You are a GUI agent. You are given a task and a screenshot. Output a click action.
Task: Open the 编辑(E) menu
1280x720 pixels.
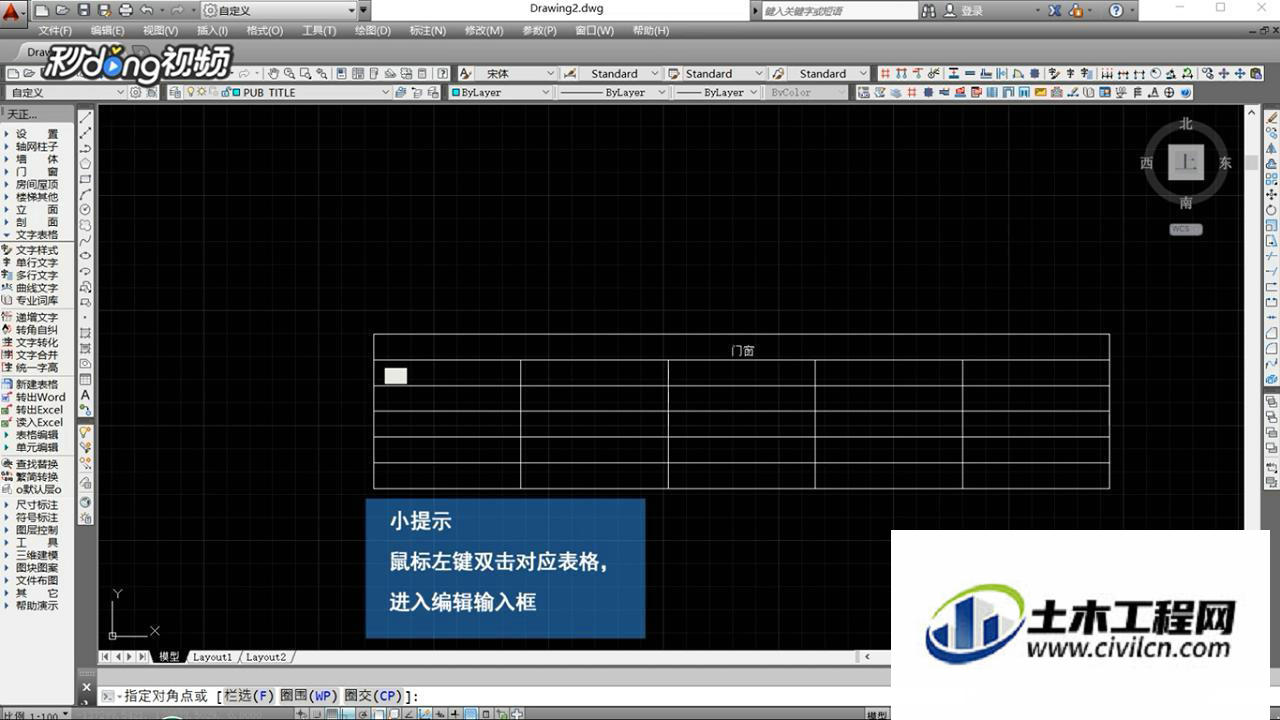[x=107, y=30]
